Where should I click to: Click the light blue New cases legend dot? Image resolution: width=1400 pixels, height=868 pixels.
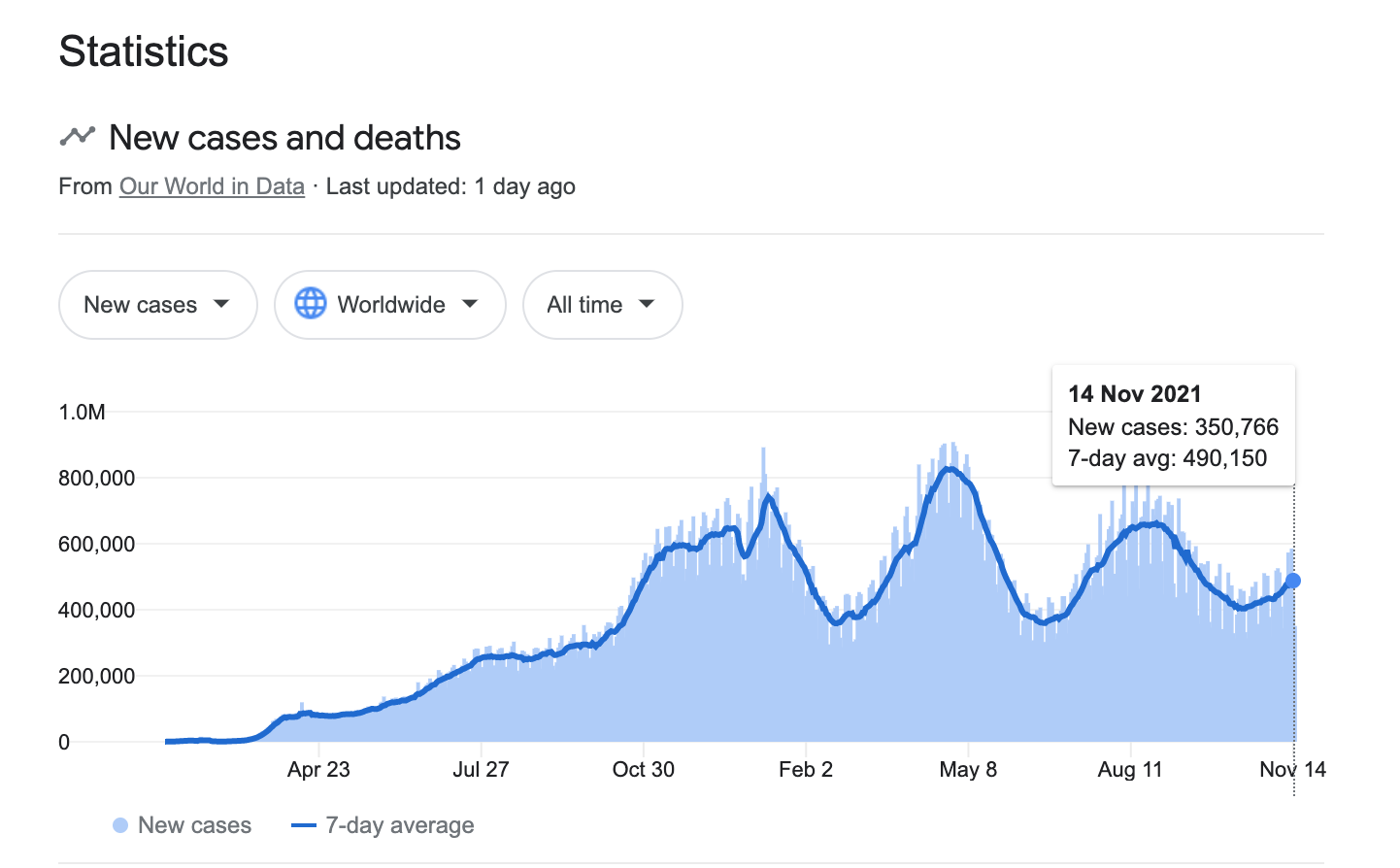click(x=120, y=825)
